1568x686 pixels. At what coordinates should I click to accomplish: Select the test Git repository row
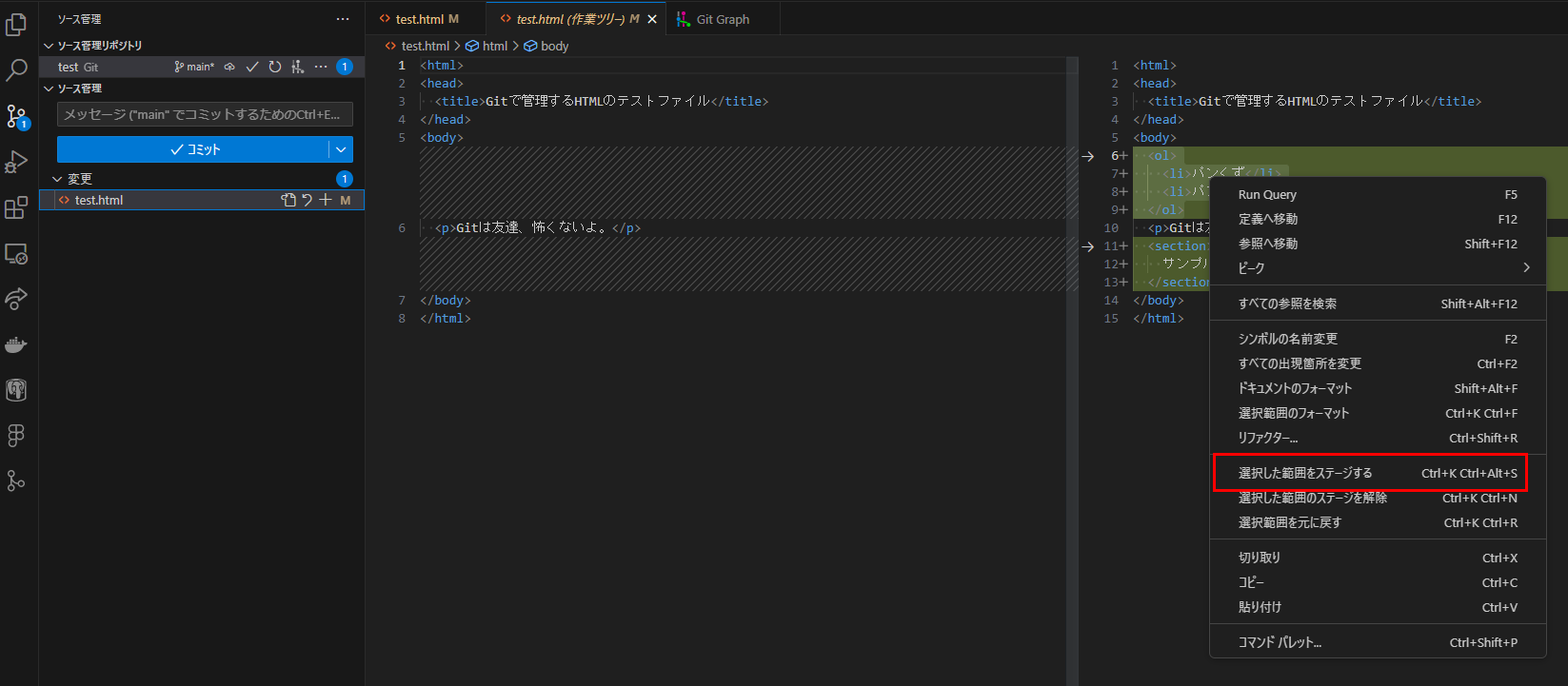[202, 67]
